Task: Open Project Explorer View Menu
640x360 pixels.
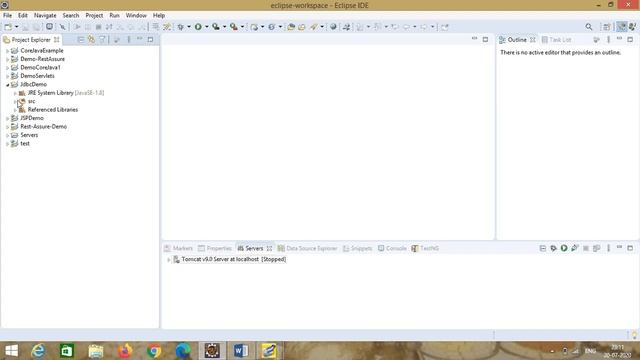Action: (129, 39)
